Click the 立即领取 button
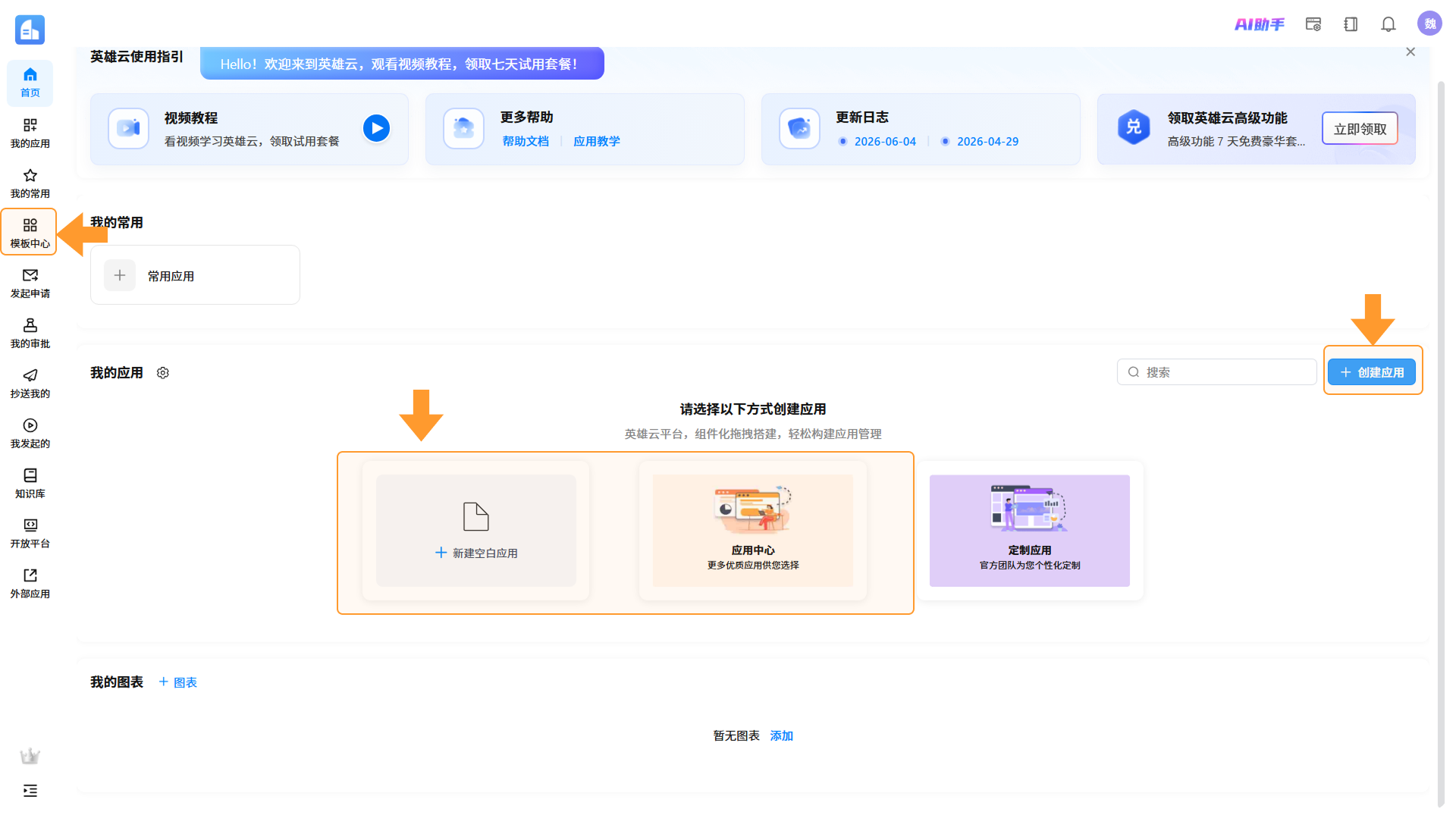 point(1360,129)
